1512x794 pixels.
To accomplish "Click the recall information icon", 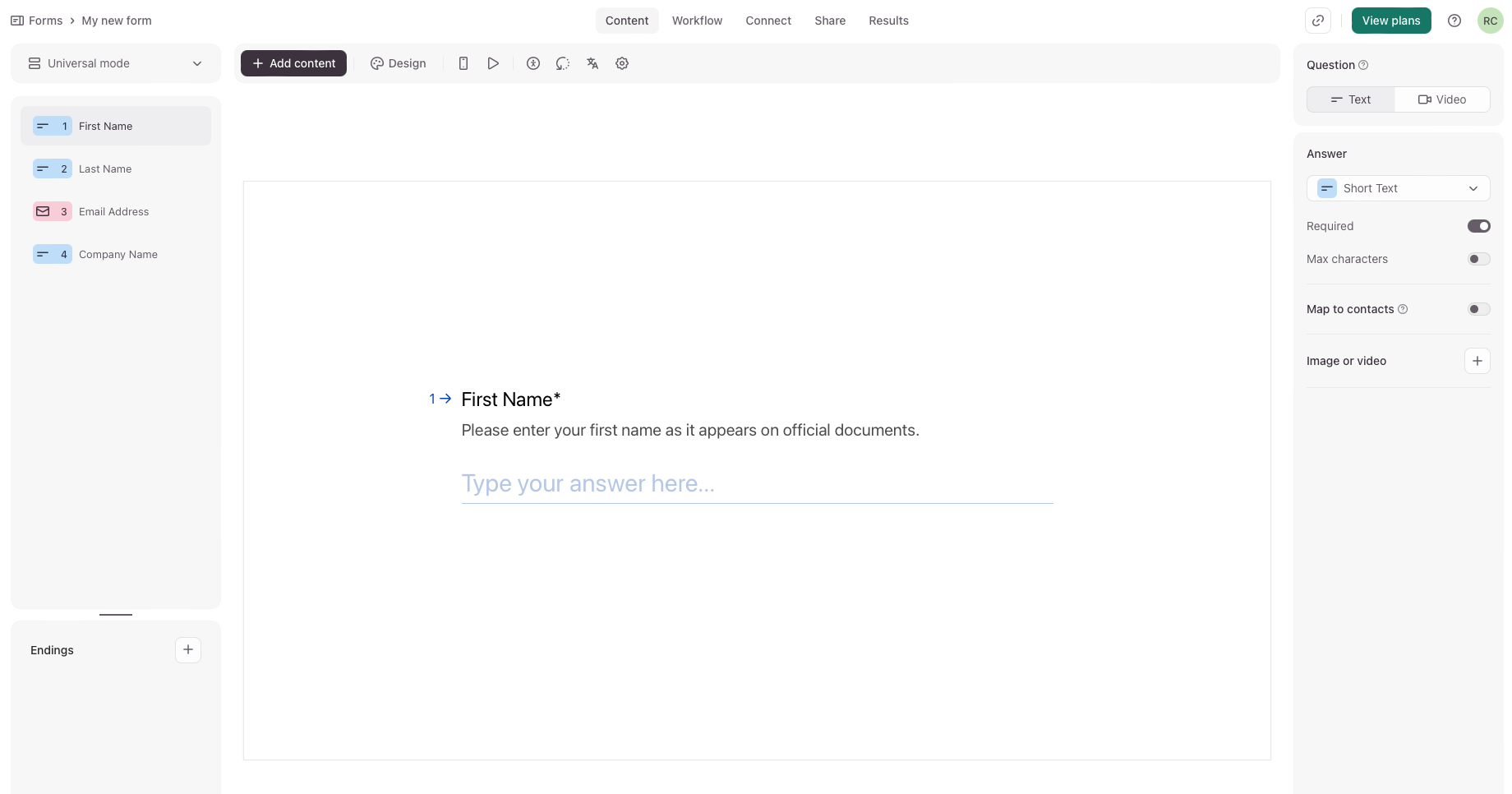I will [562, 62].
